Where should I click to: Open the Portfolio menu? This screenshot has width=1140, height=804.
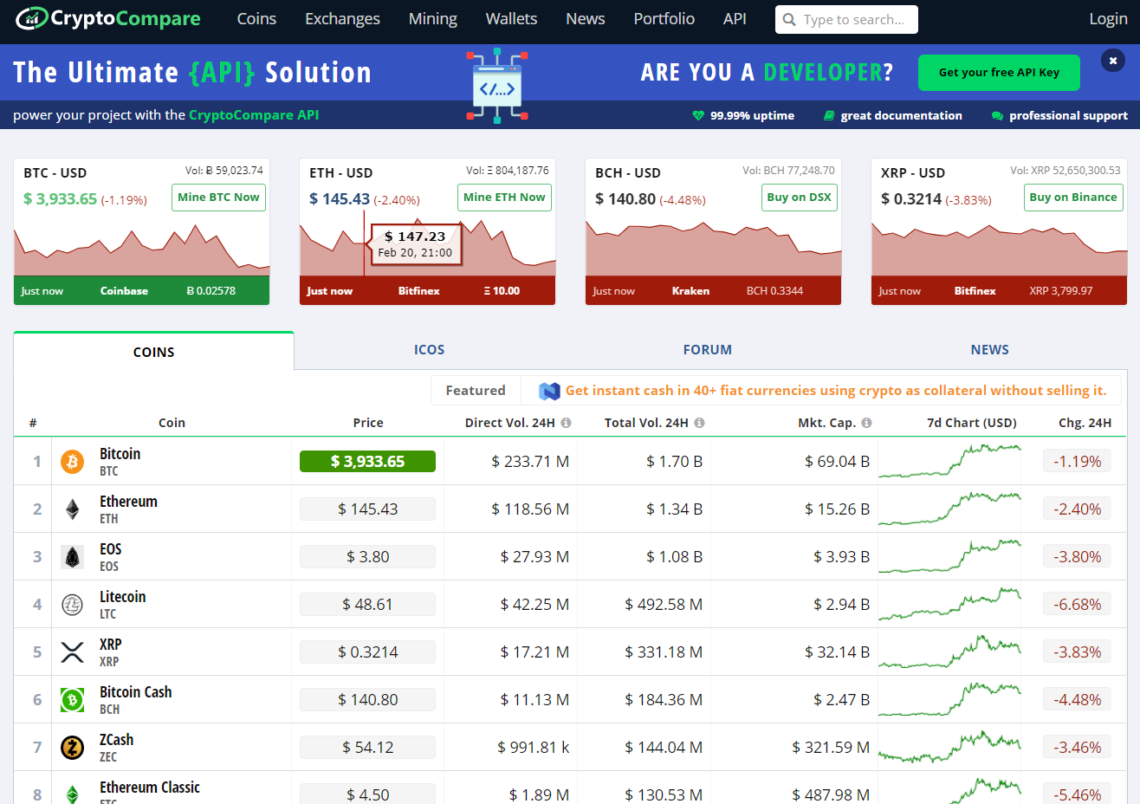[664, 19]
